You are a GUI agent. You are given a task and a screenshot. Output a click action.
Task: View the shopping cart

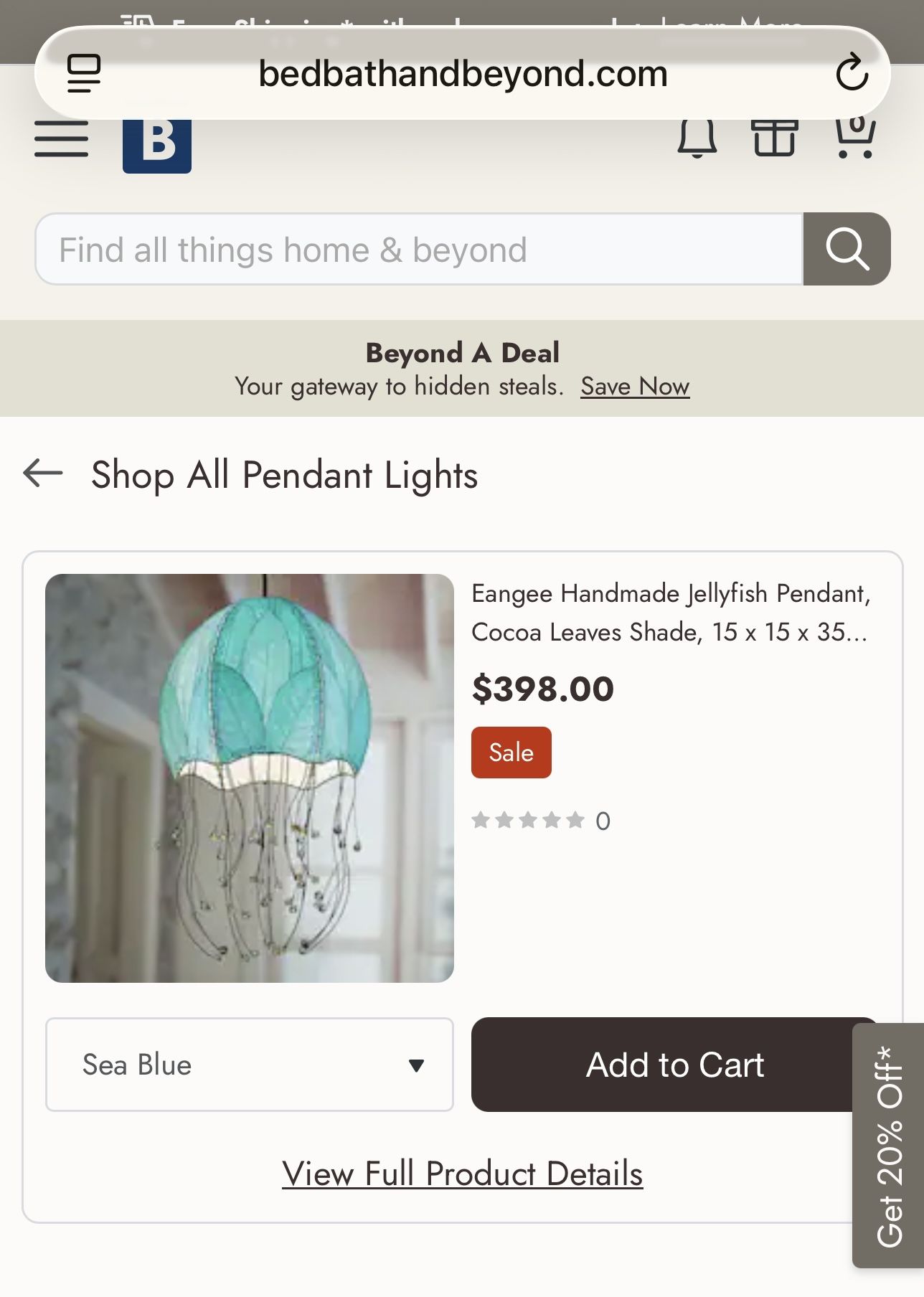[855, 140]
